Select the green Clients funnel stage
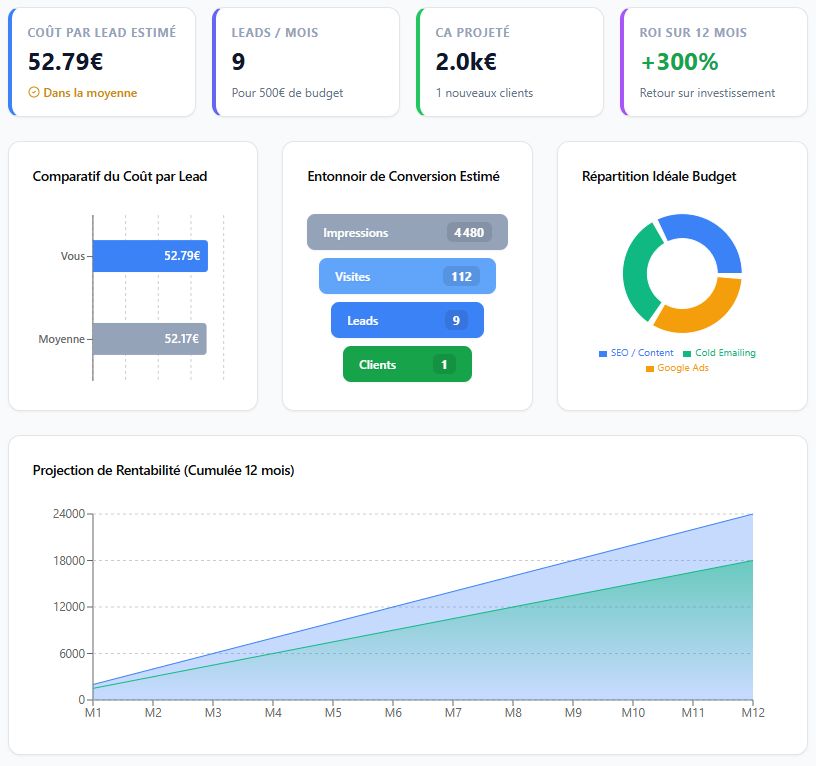Viewport: 816px width, 766px height. pos(407,365)
